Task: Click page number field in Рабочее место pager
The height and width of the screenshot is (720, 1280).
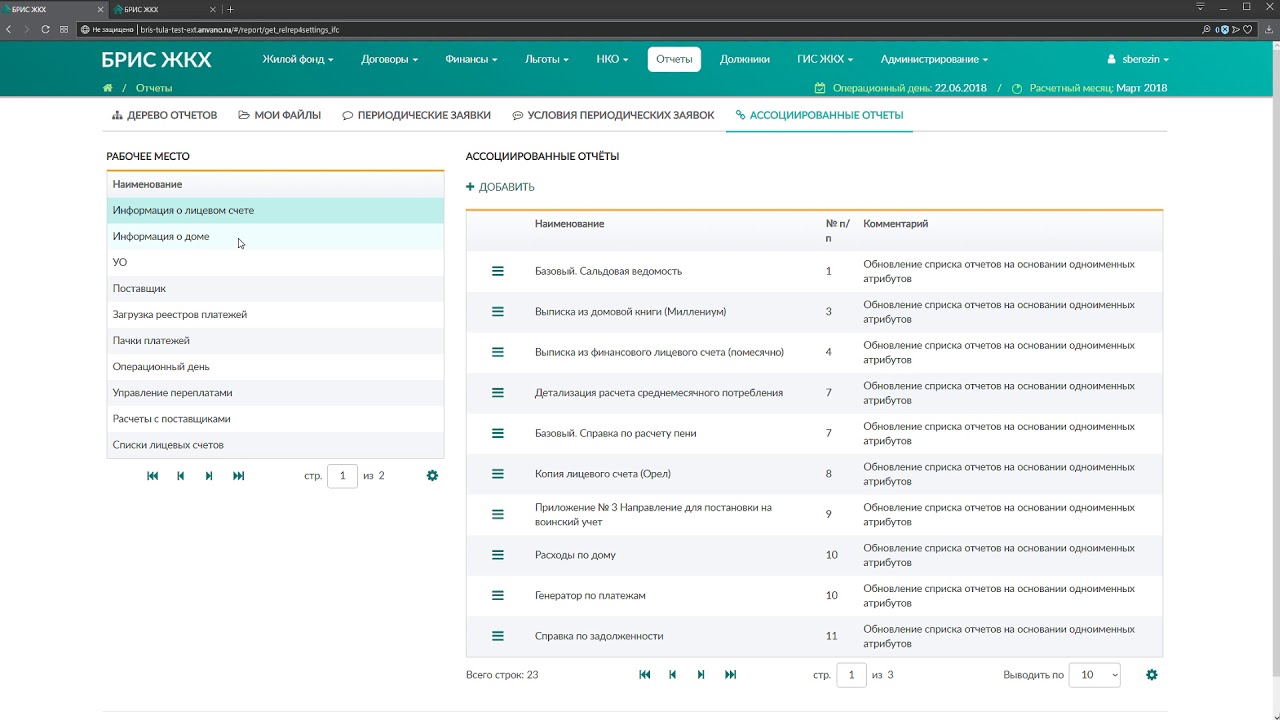Action: click(x=342, y=476)
